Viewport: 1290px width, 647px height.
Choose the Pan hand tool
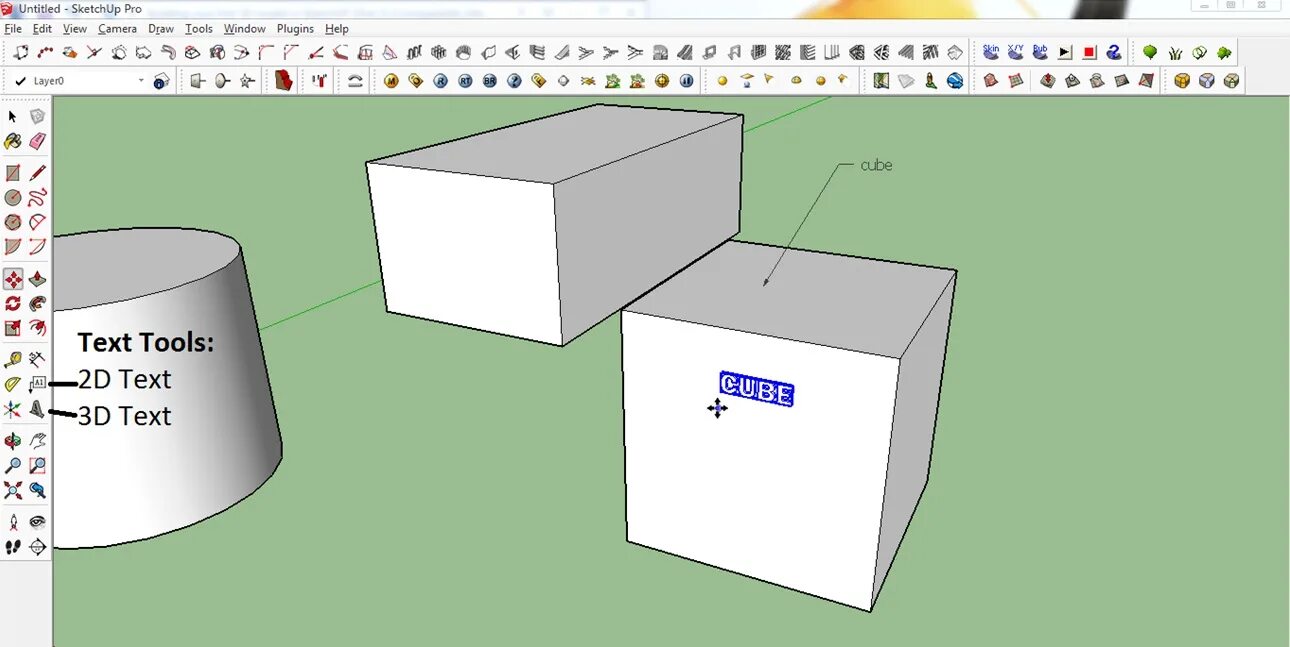pyautogui.click(x=38, y=440)
